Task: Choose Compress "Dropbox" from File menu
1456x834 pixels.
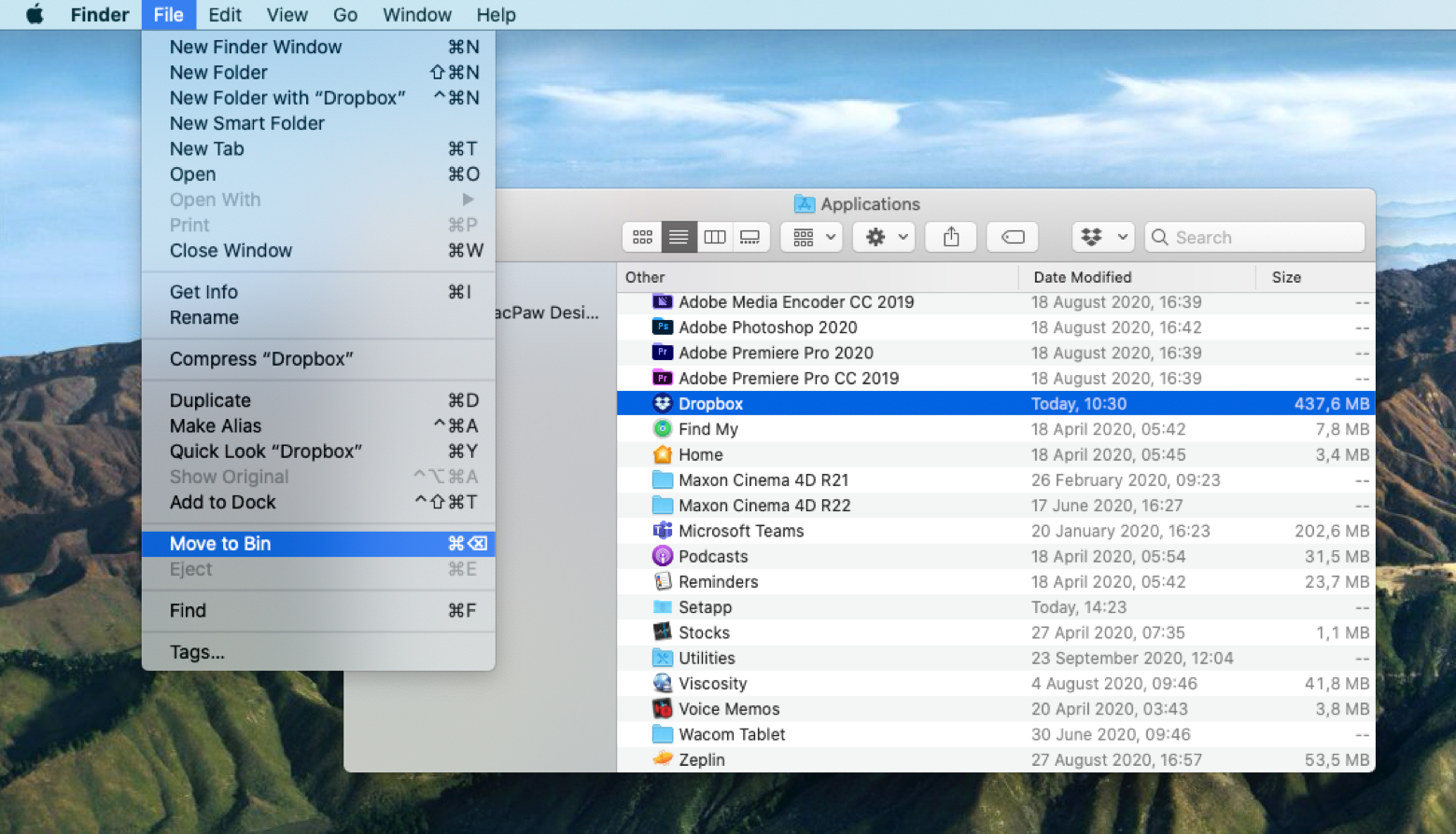Action: point(261,358)
